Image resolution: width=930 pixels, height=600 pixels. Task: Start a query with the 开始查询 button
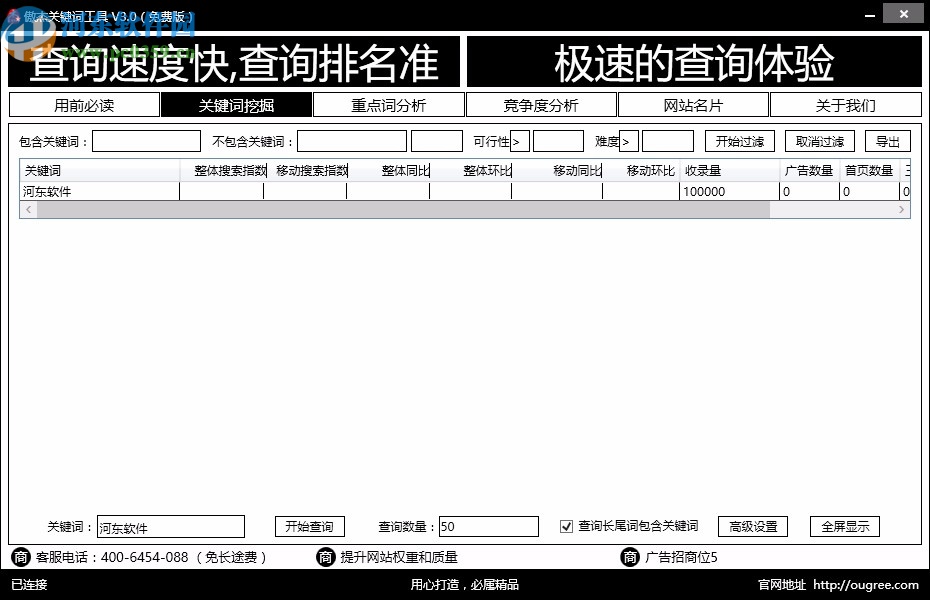(309, 525)
